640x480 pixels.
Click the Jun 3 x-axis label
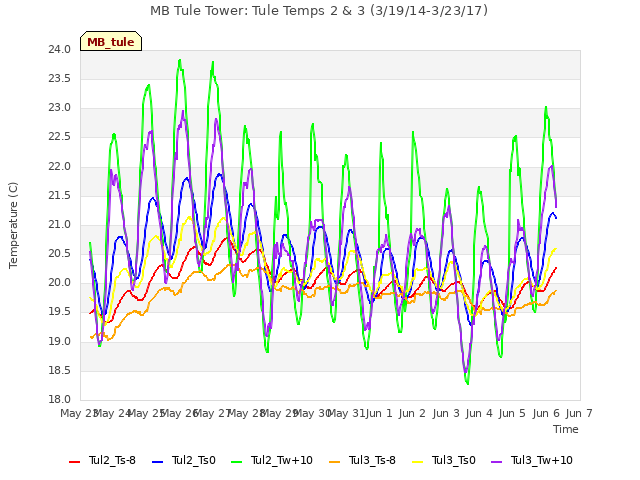point(446,413)
